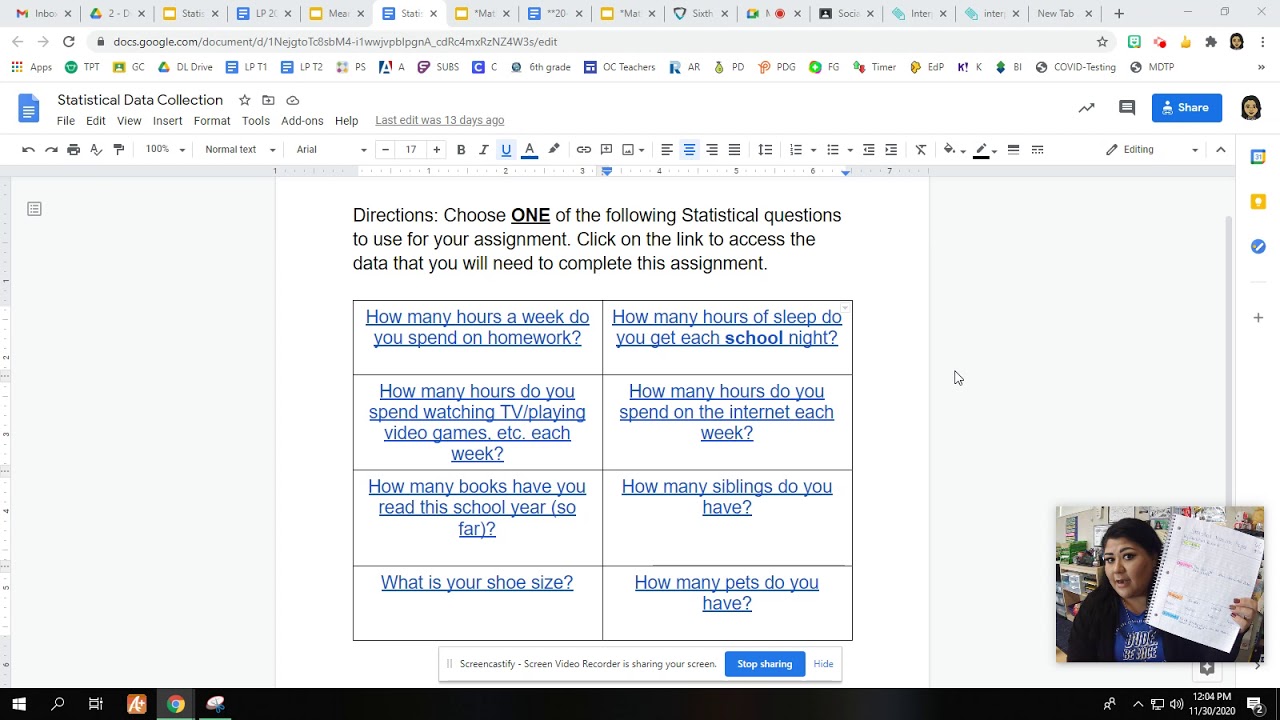
Task: Open the 'How many siblings do you have?' link
Action: (x=727, y=497)
